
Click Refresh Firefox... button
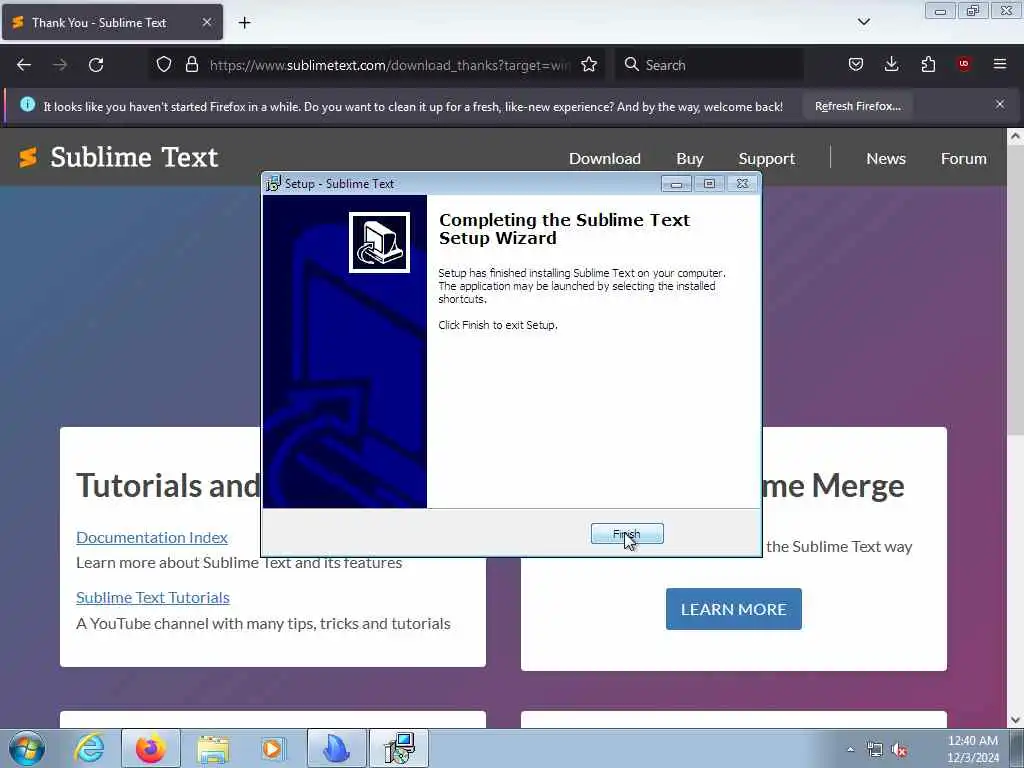click(857, 106)
